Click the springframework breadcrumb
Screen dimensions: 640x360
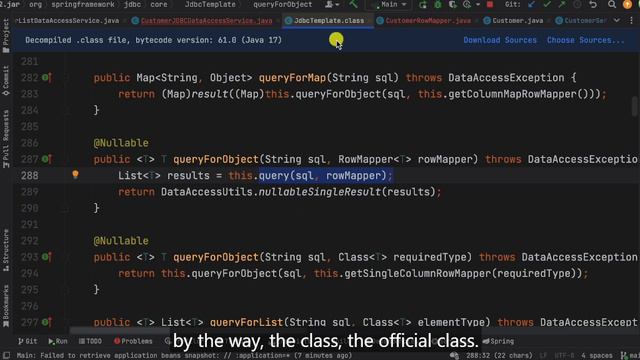83,4
